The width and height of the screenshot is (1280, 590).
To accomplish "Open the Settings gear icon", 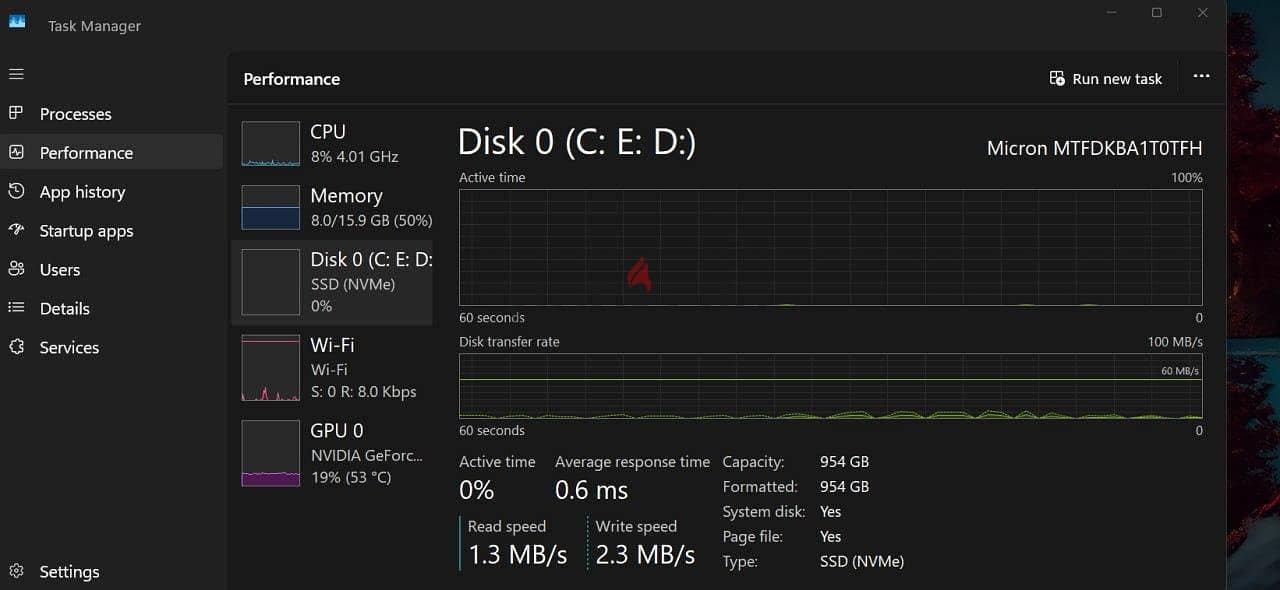I will (x=16, y=571).
